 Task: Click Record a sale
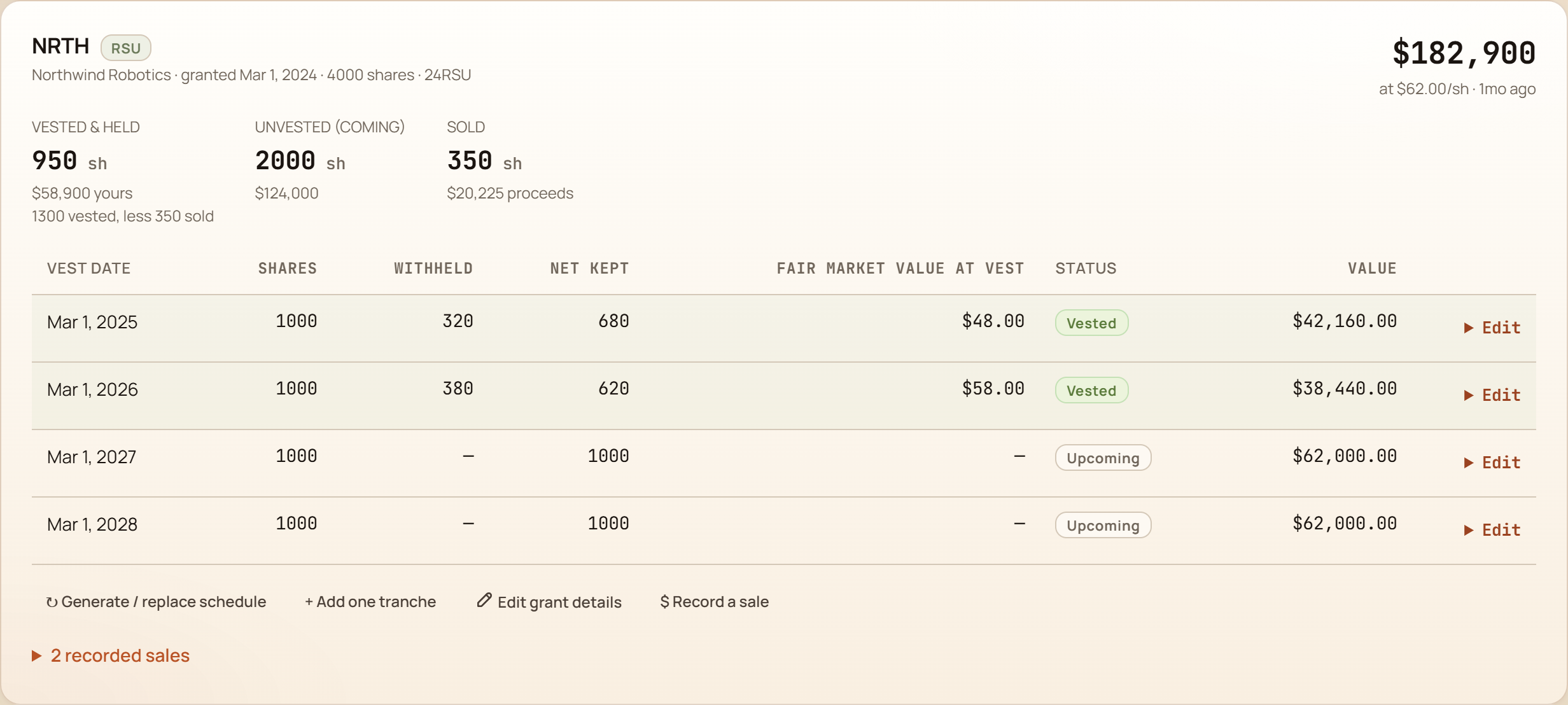click(x=715, y=602)
